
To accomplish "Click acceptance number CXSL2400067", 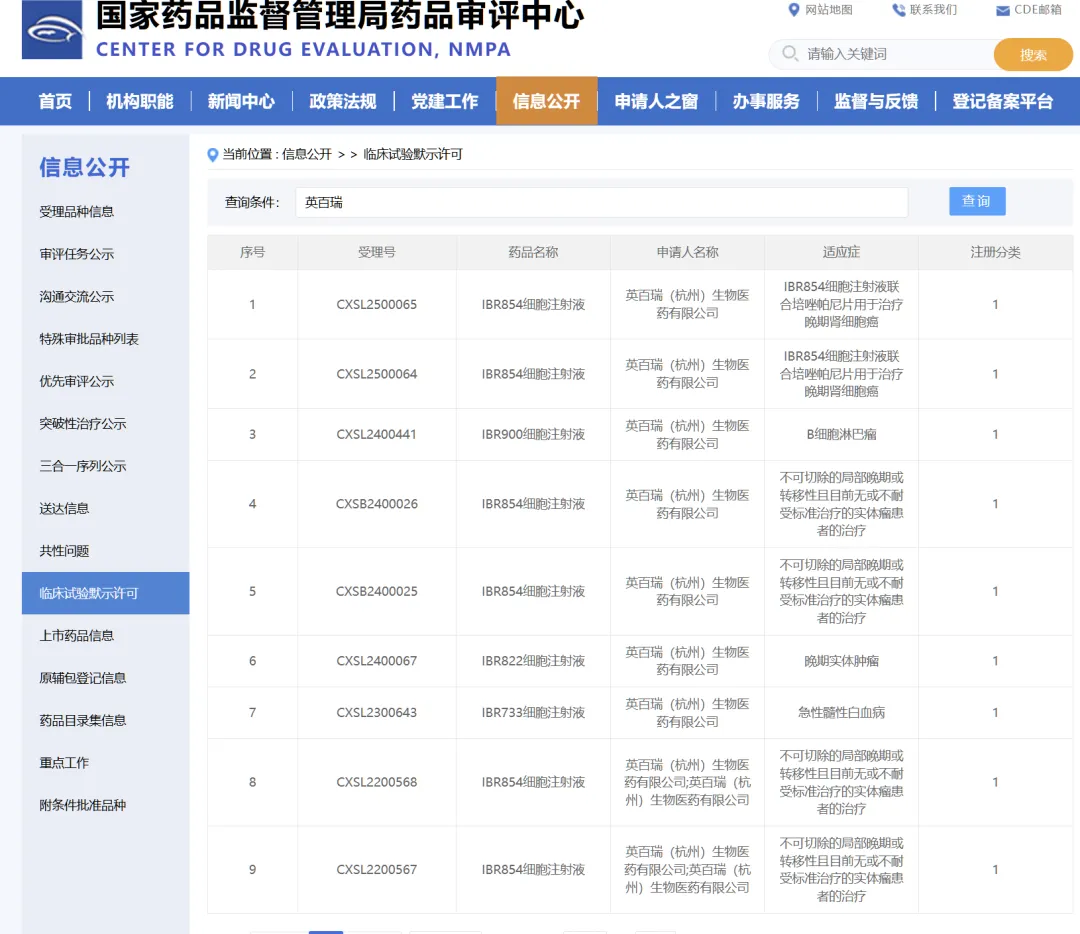I will [377, 661].
